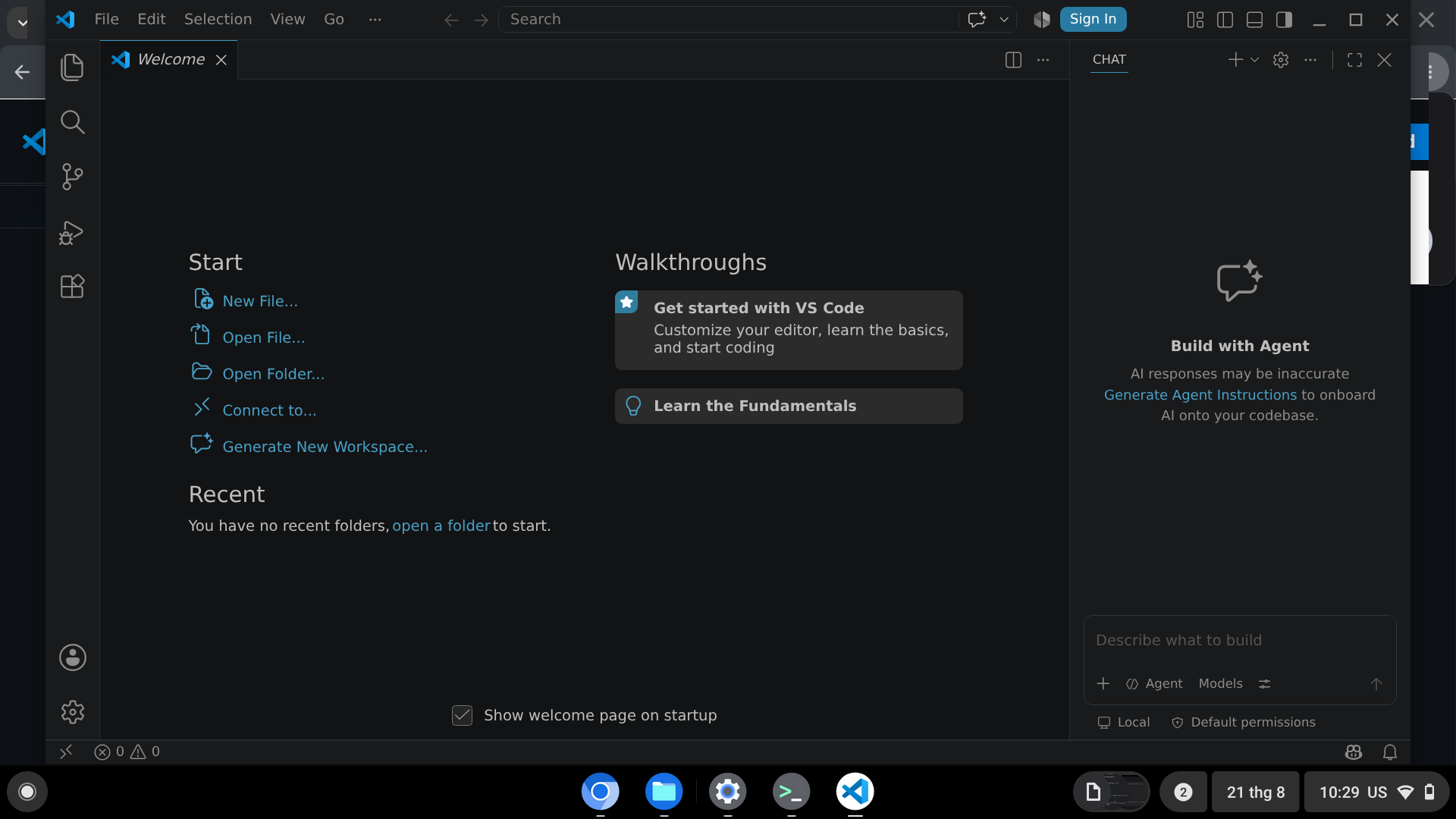
Task: Go back with the navigation arrow
Action: [x=451, y=20]
